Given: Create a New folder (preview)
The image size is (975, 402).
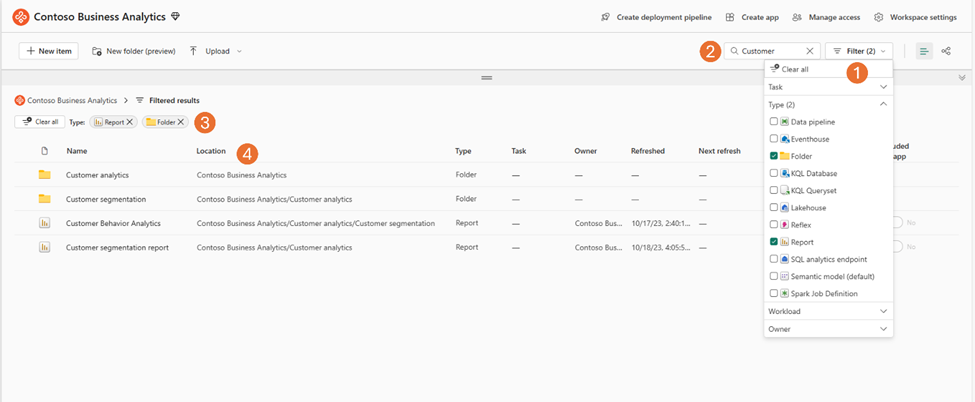Looking at the screenshot, I should 134,51.
